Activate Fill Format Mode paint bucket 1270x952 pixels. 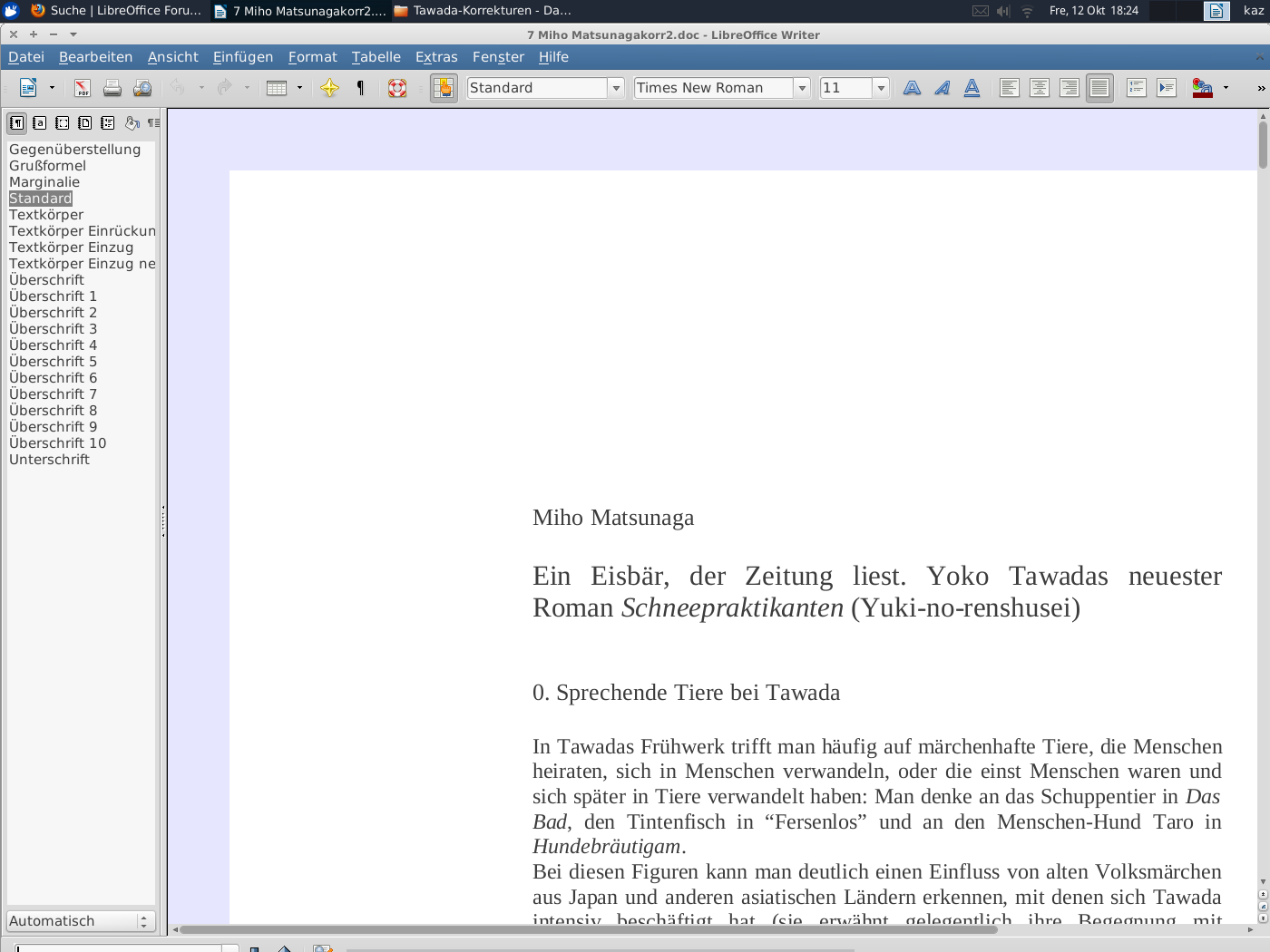pos(132,122)
